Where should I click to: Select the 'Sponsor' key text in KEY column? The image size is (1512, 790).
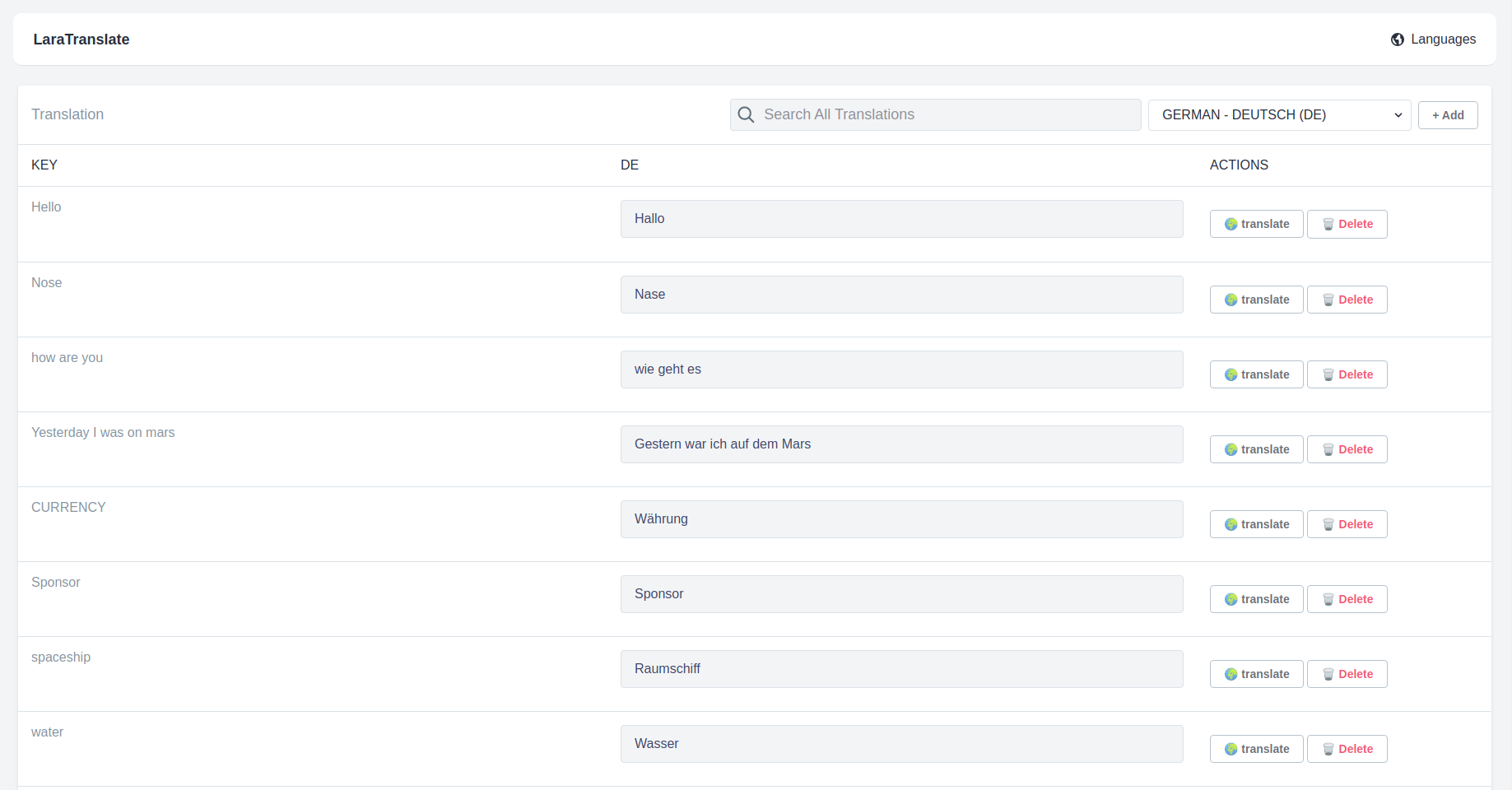[x=56, y=583]
